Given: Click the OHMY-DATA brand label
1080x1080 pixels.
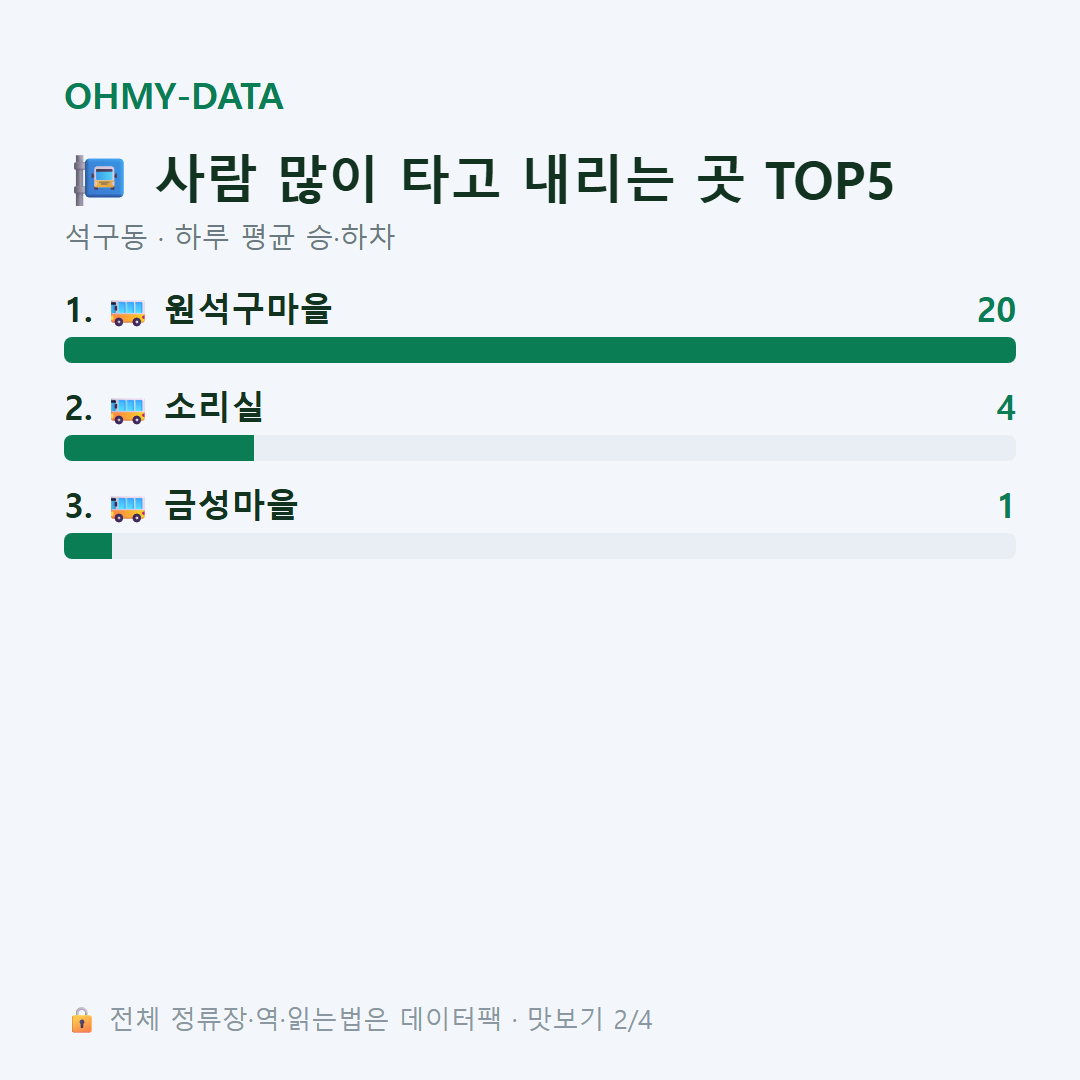Looking at the screenshot, I should (174, 96).
